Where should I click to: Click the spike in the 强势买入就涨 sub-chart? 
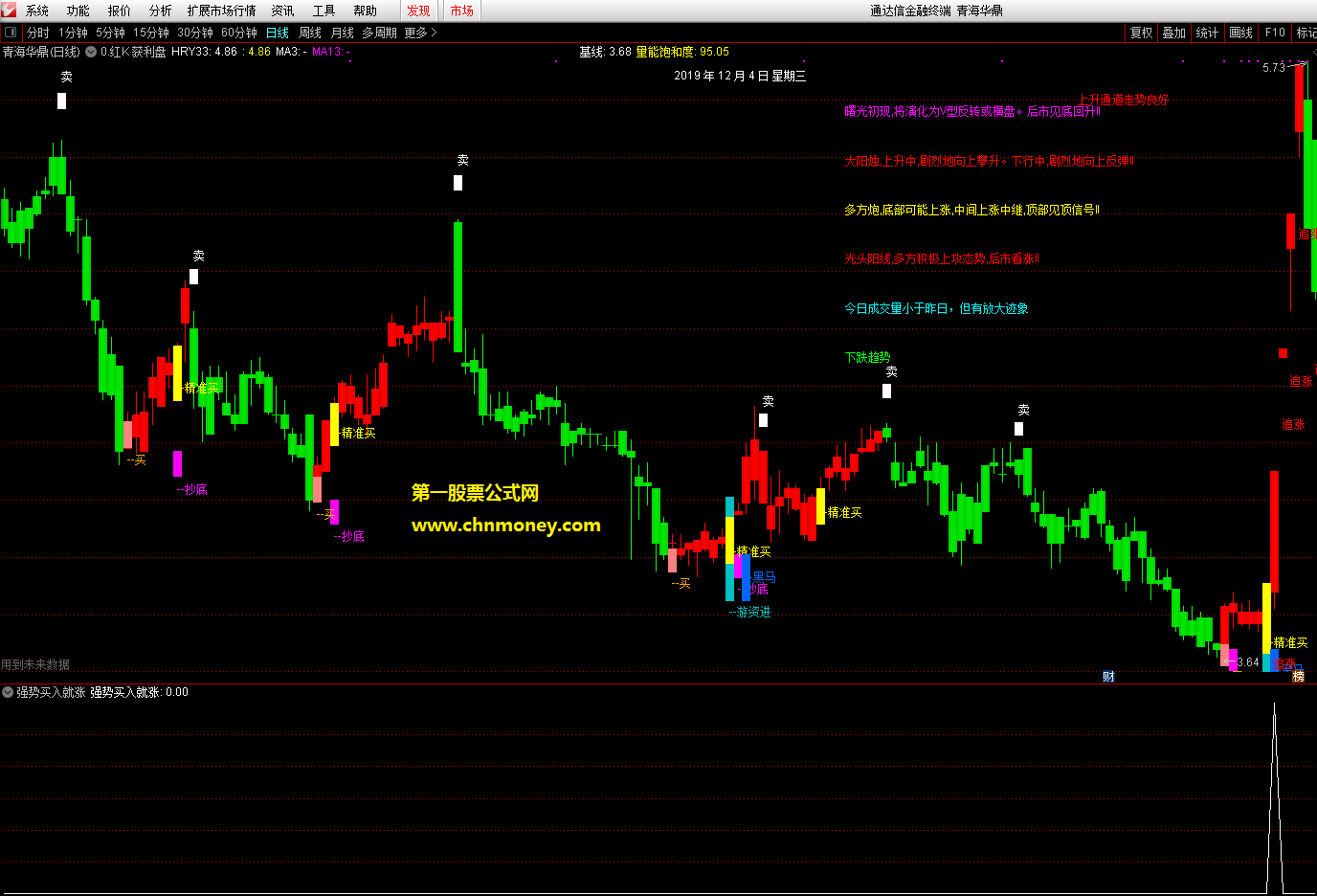pyautogui.click(x=1274, y=796)
